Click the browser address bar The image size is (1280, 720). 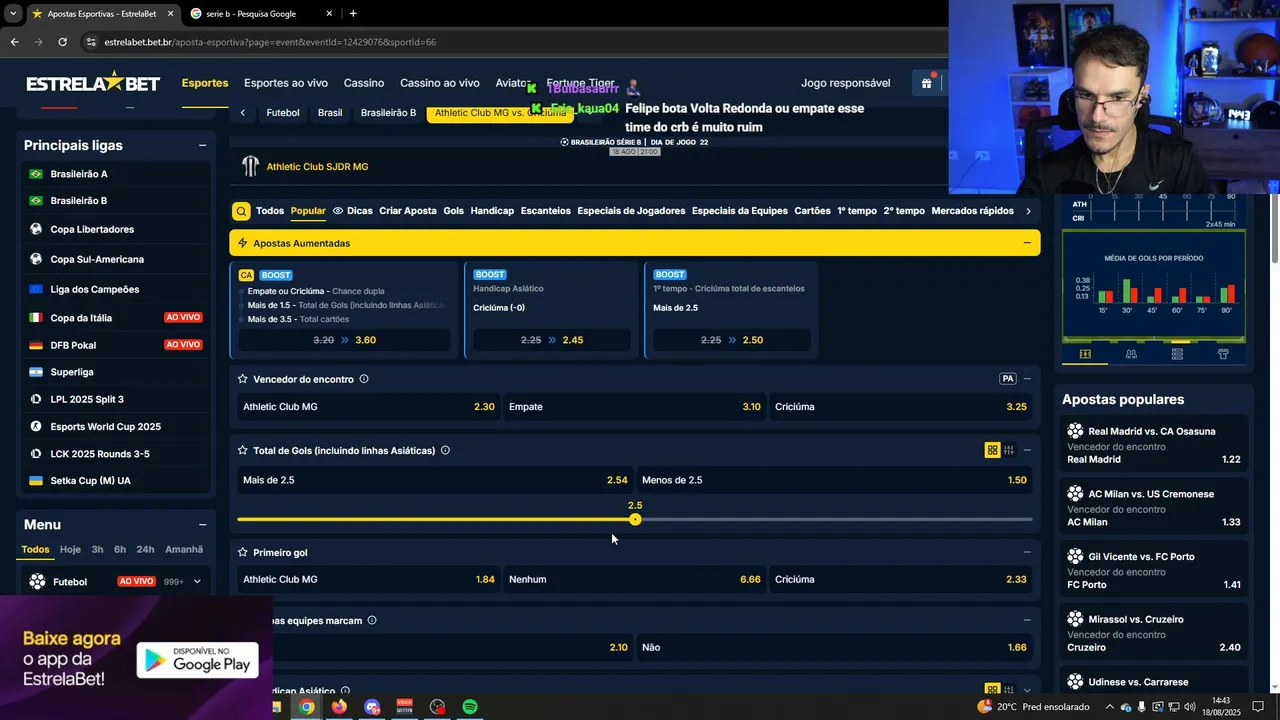coord(510,42)
